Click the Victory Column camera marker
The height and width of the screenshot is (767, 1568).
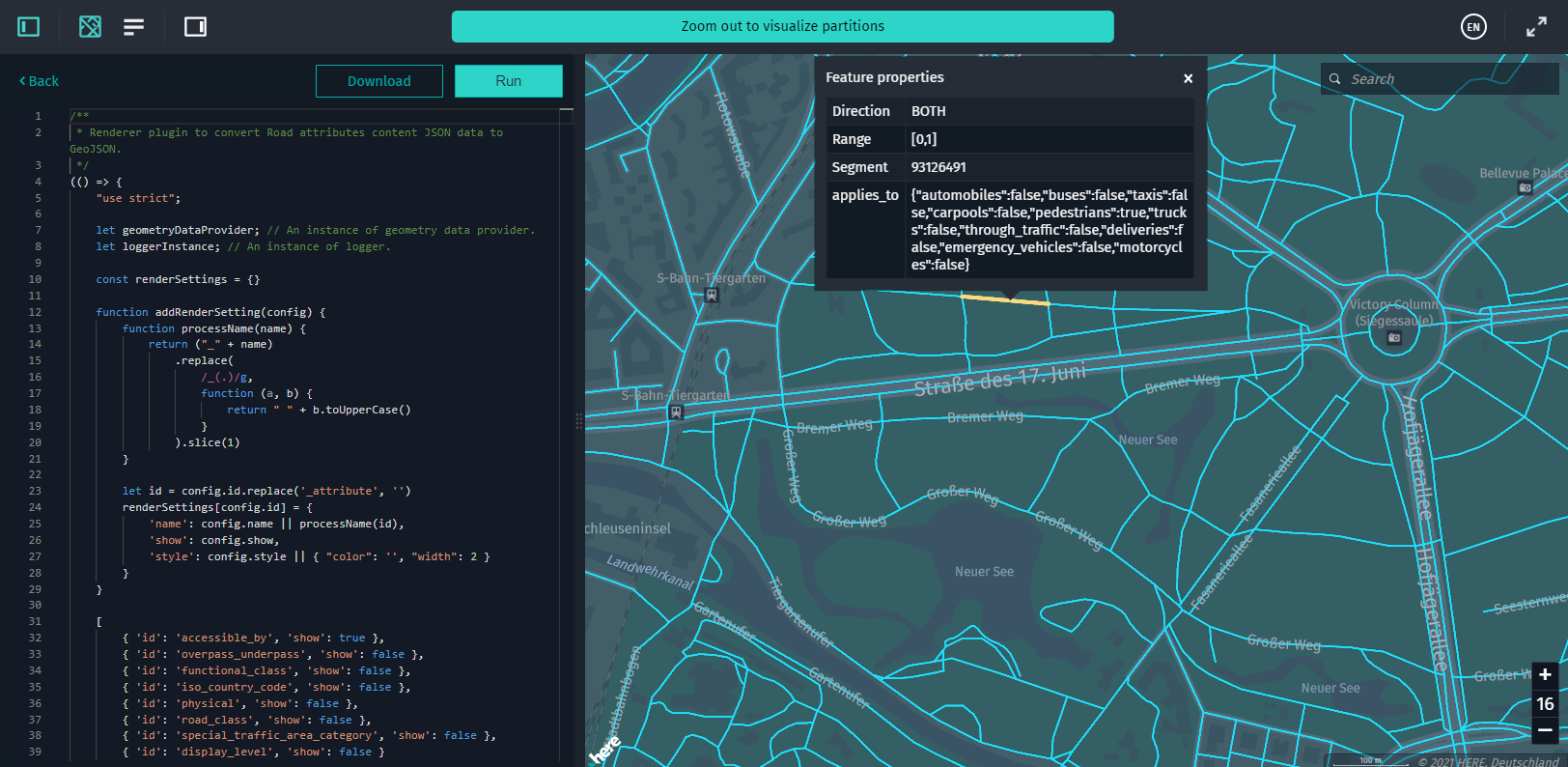coord(1393,338)
